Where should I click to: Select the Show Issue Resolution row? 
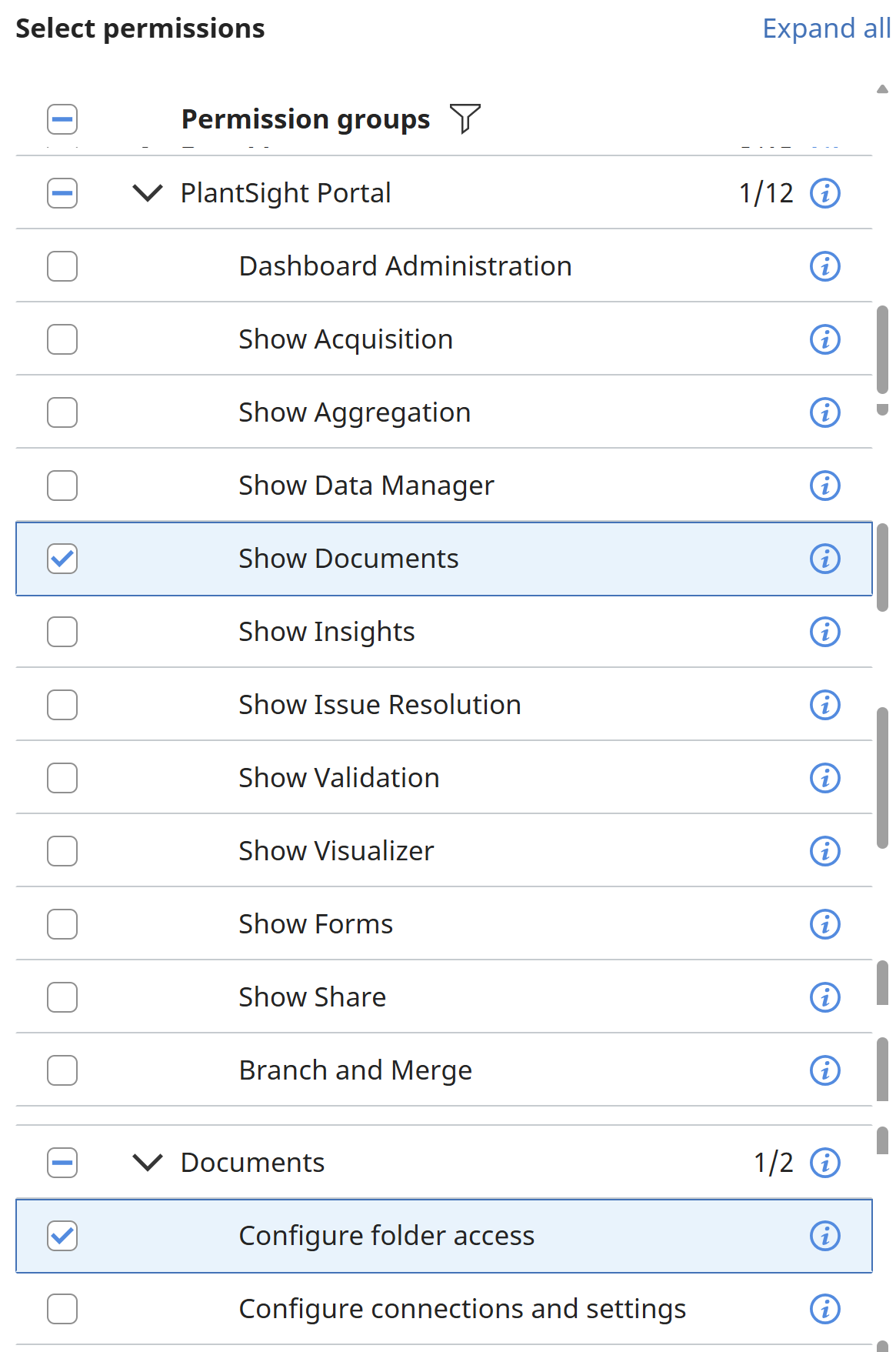[379, 705]
